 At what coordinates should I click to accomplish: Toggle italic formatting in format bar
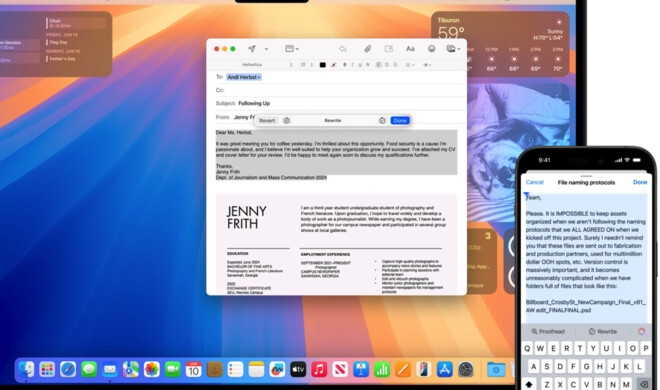(x=352, y=65)
